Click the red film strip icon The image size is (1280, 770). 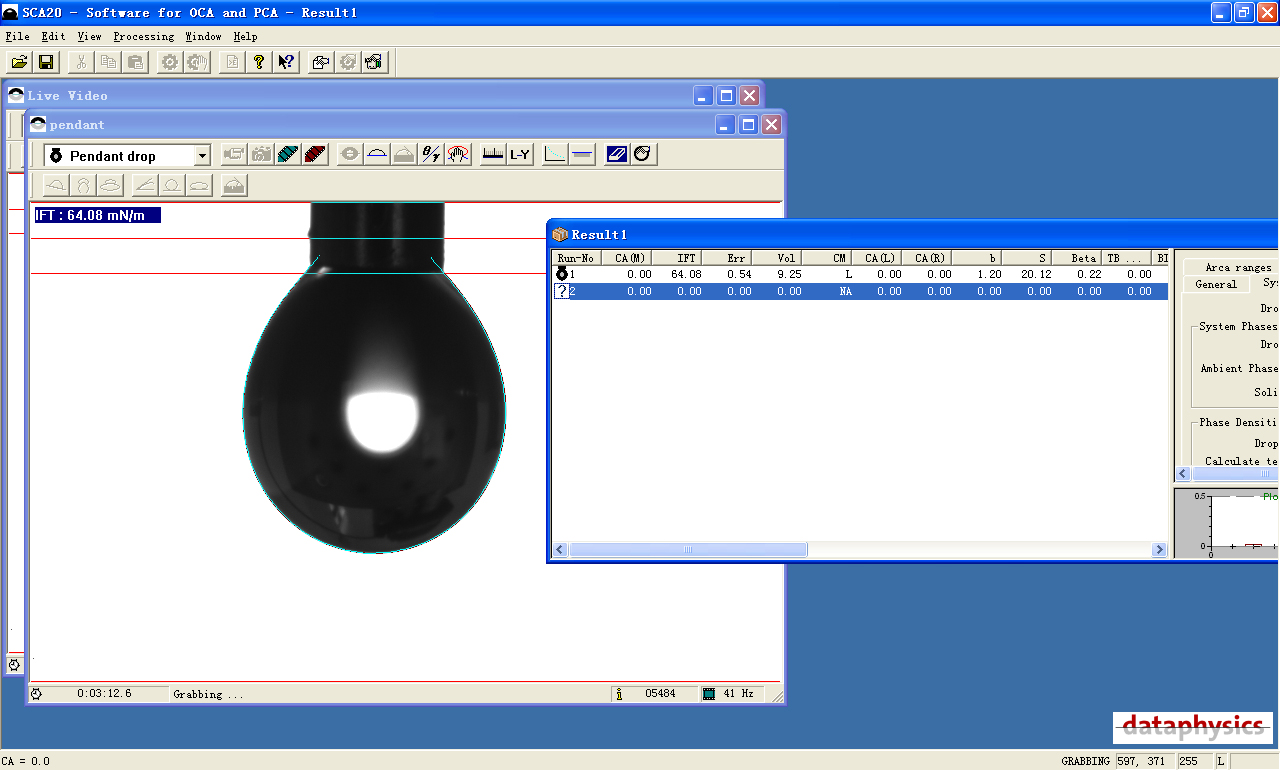click(315, 154)
